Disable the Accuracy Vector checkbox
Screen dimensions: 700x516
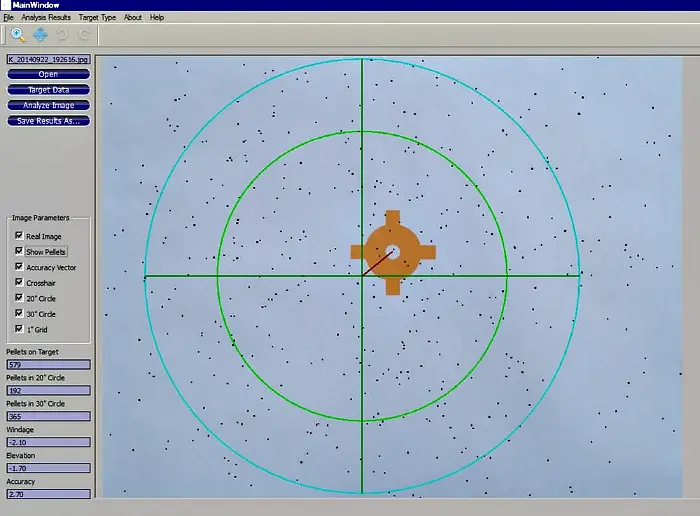(x=19, y=267)
